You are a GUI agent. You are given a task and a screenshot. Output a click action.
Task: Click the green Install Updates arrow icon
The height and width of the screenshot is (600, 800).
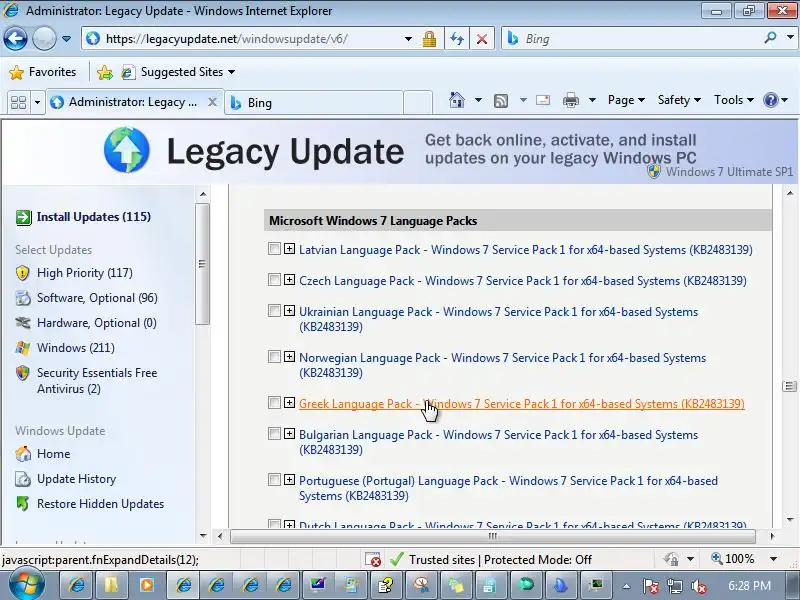coord(23,217)
